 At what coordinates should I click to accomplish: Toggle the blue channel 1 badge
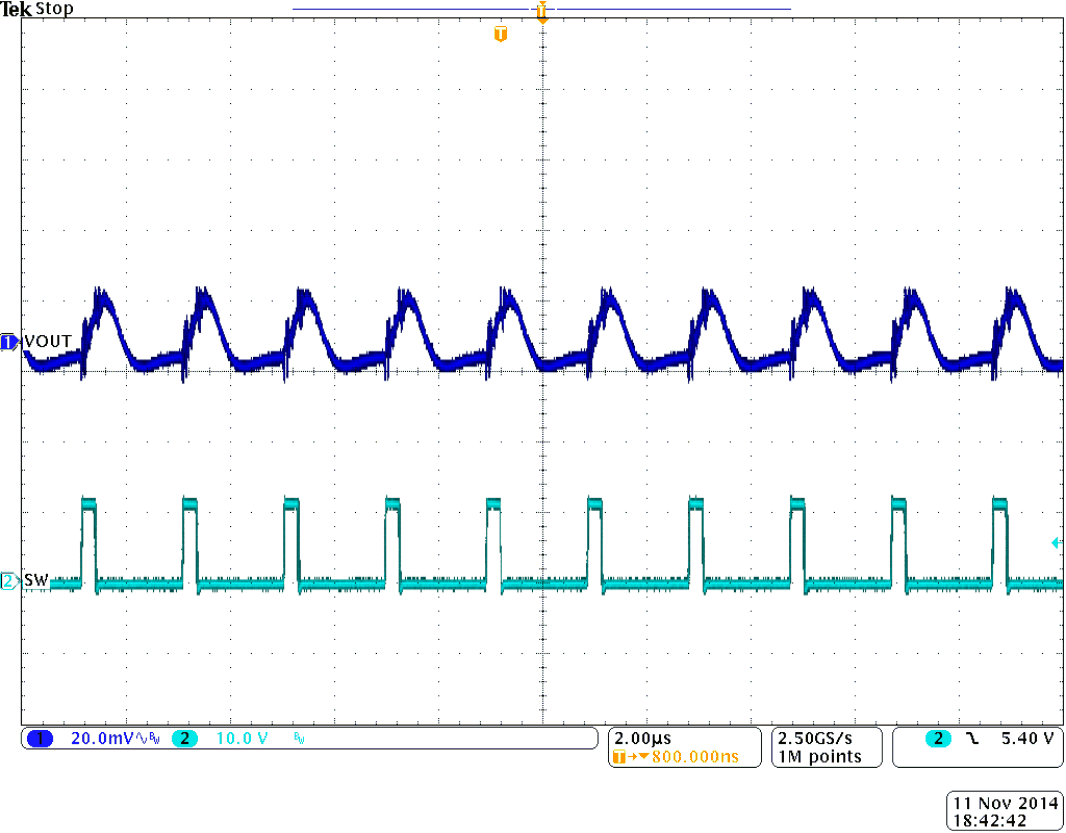click(40, 739)
